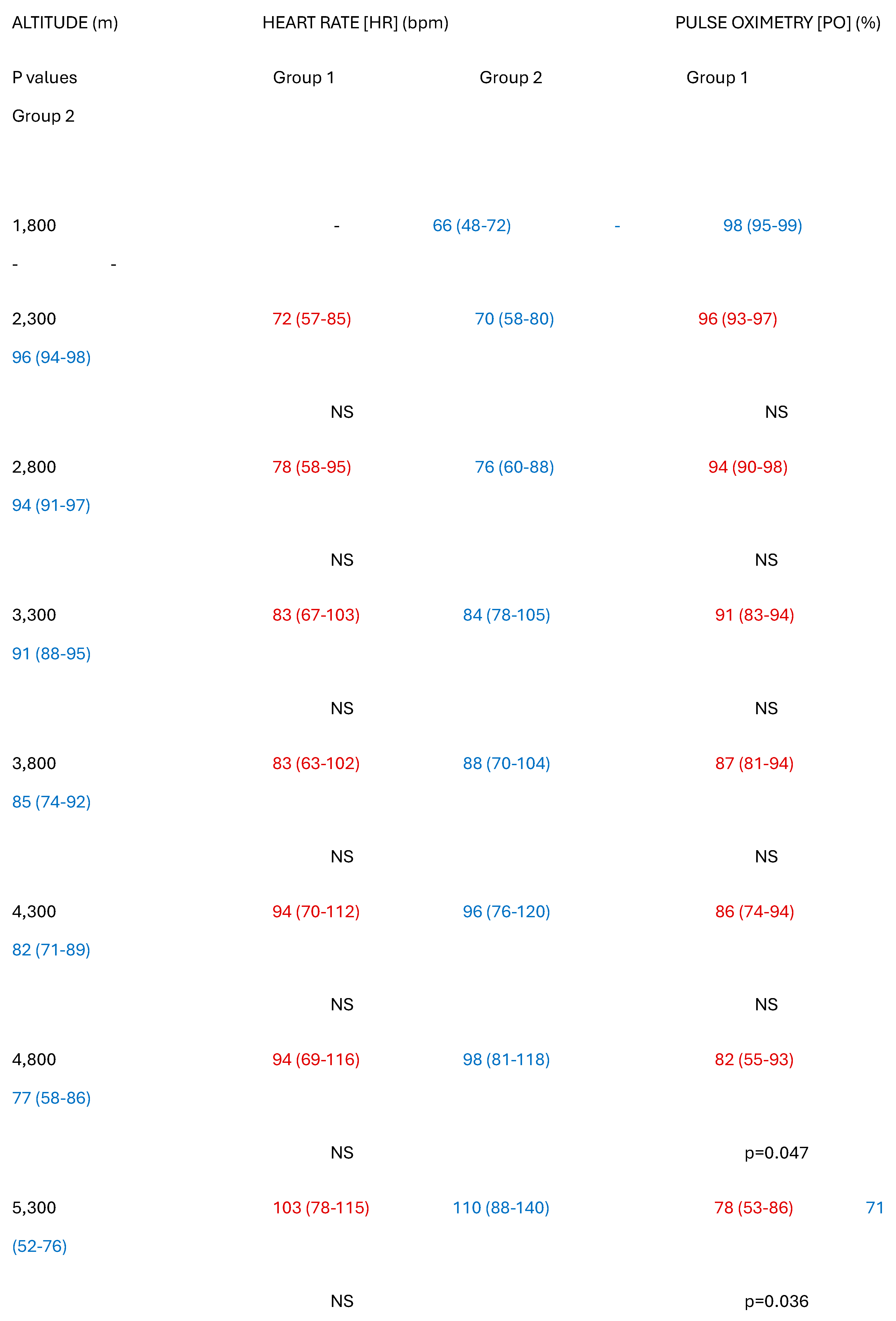Click the 3,300 altitude row label

pyautogui.click(x=34, y=615)
